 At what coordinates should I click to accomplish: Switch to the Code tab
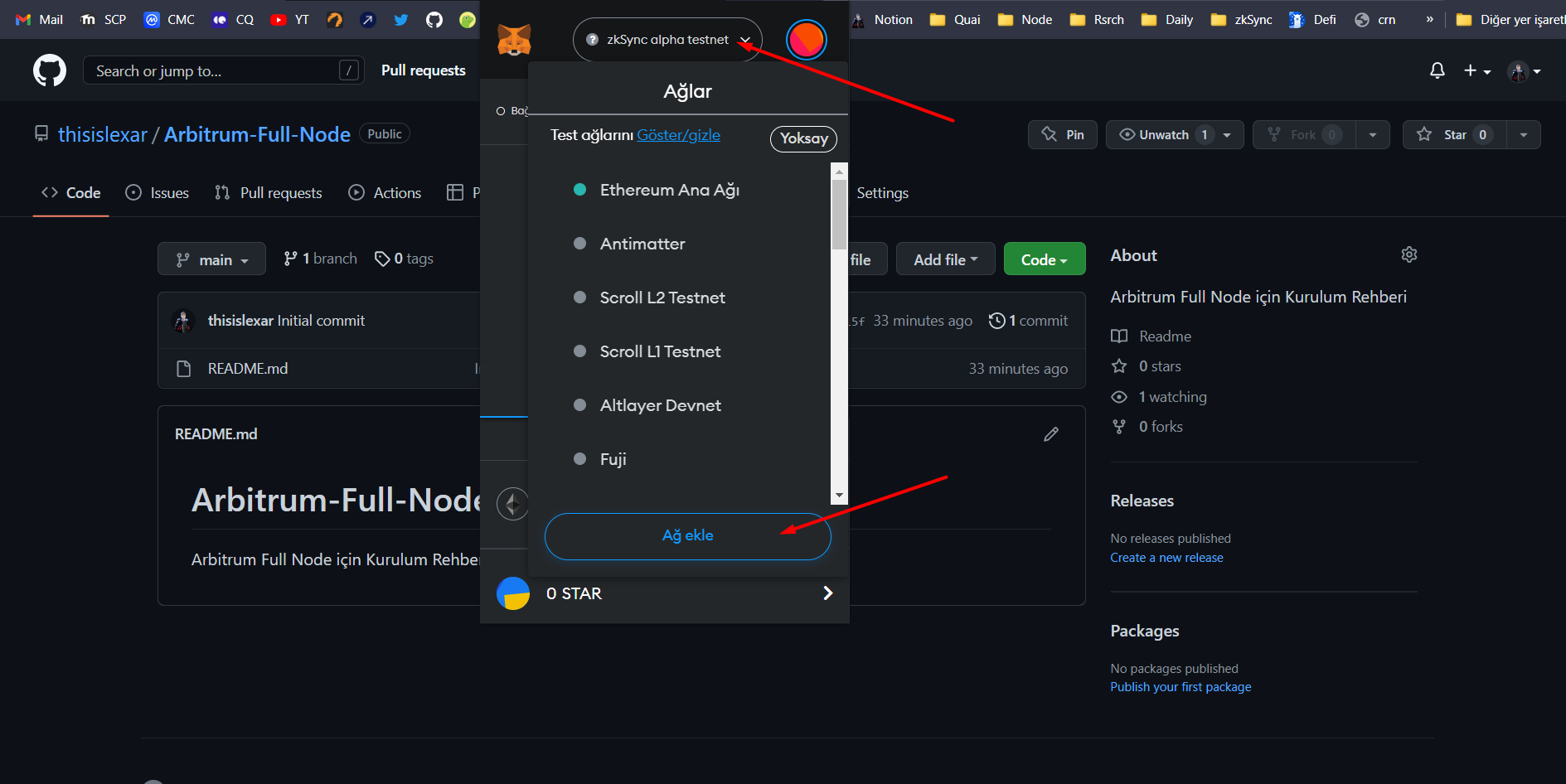click(x=71, y=192)
